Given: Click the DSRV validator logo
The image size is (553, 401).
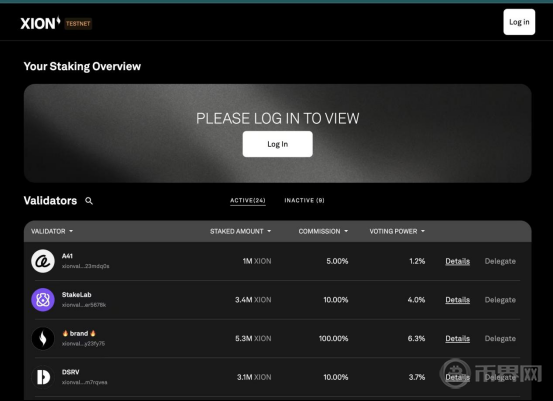Looking at the screenshot, I should [43, 377].
